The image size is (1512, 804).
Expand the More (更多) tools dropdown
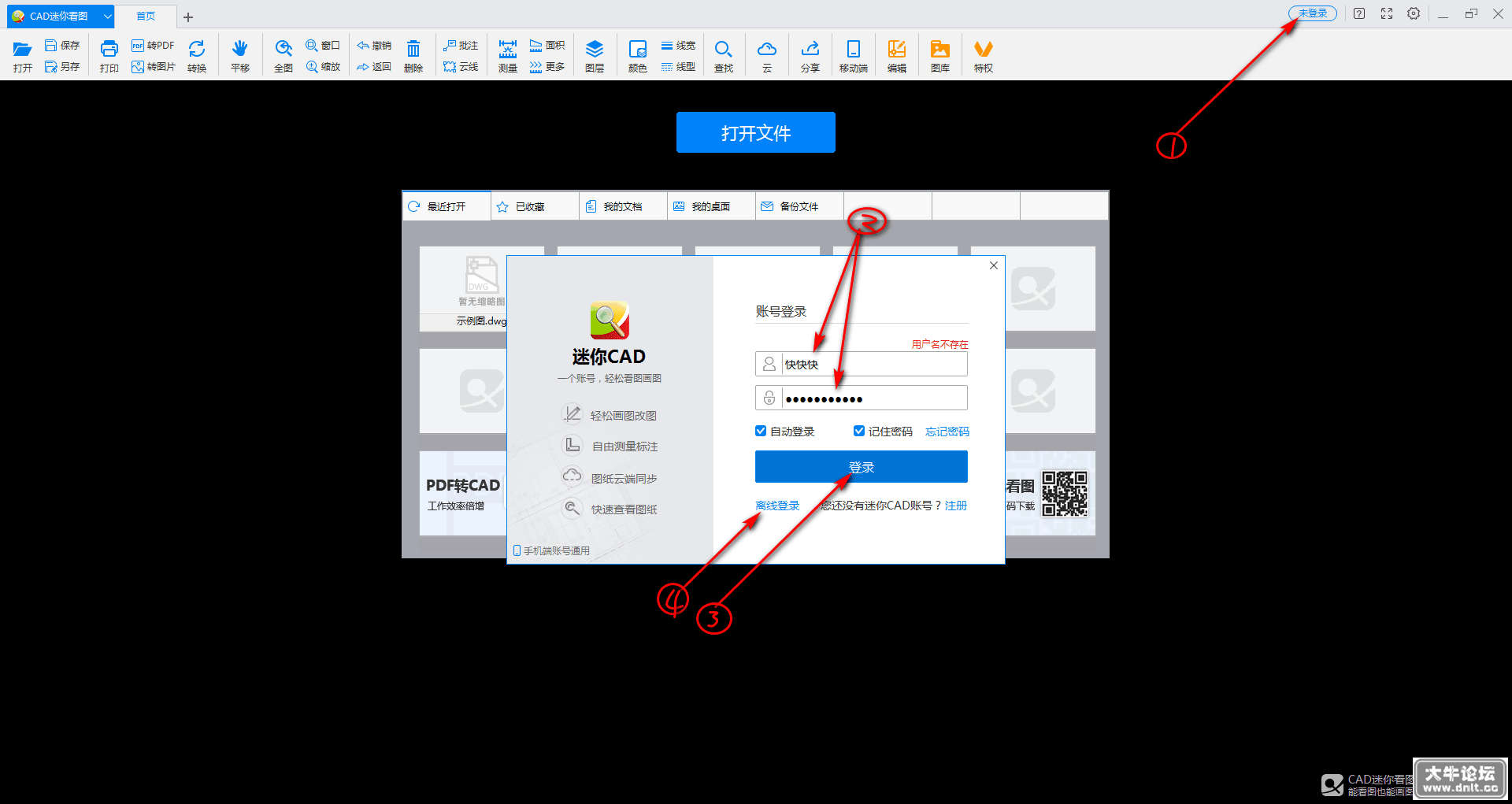click(547, 67)
